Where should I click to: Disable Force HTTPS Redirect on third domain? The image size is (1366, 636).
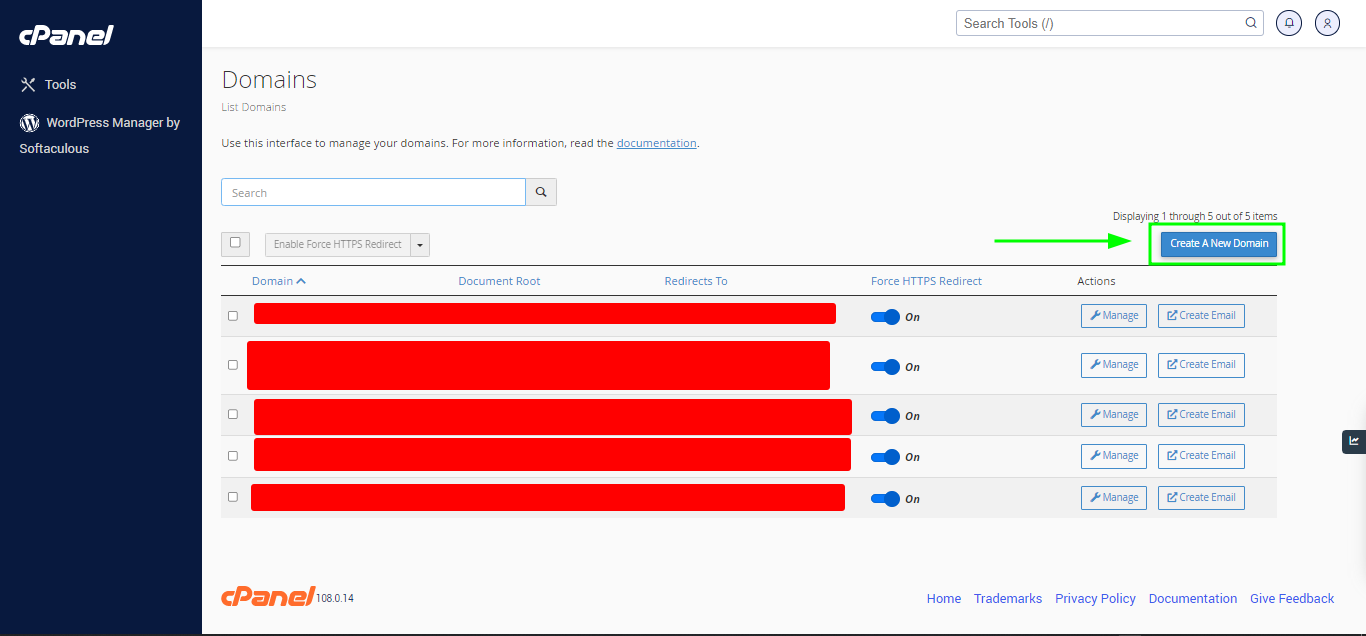885,416
